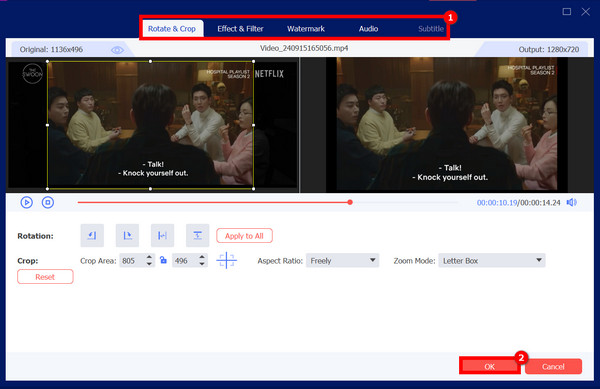
Task: Close the editor window
Action: coord(585,11)
